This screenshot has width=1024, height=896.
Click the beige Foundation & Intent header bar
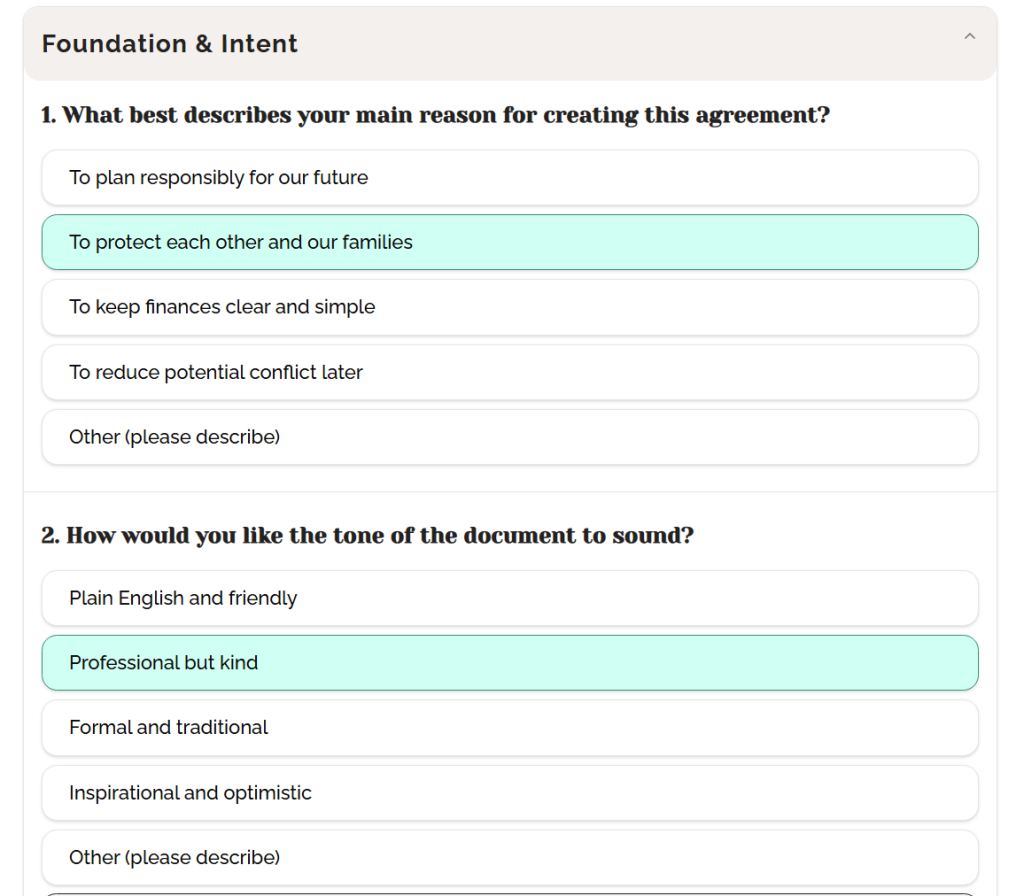tap(600, 44)
